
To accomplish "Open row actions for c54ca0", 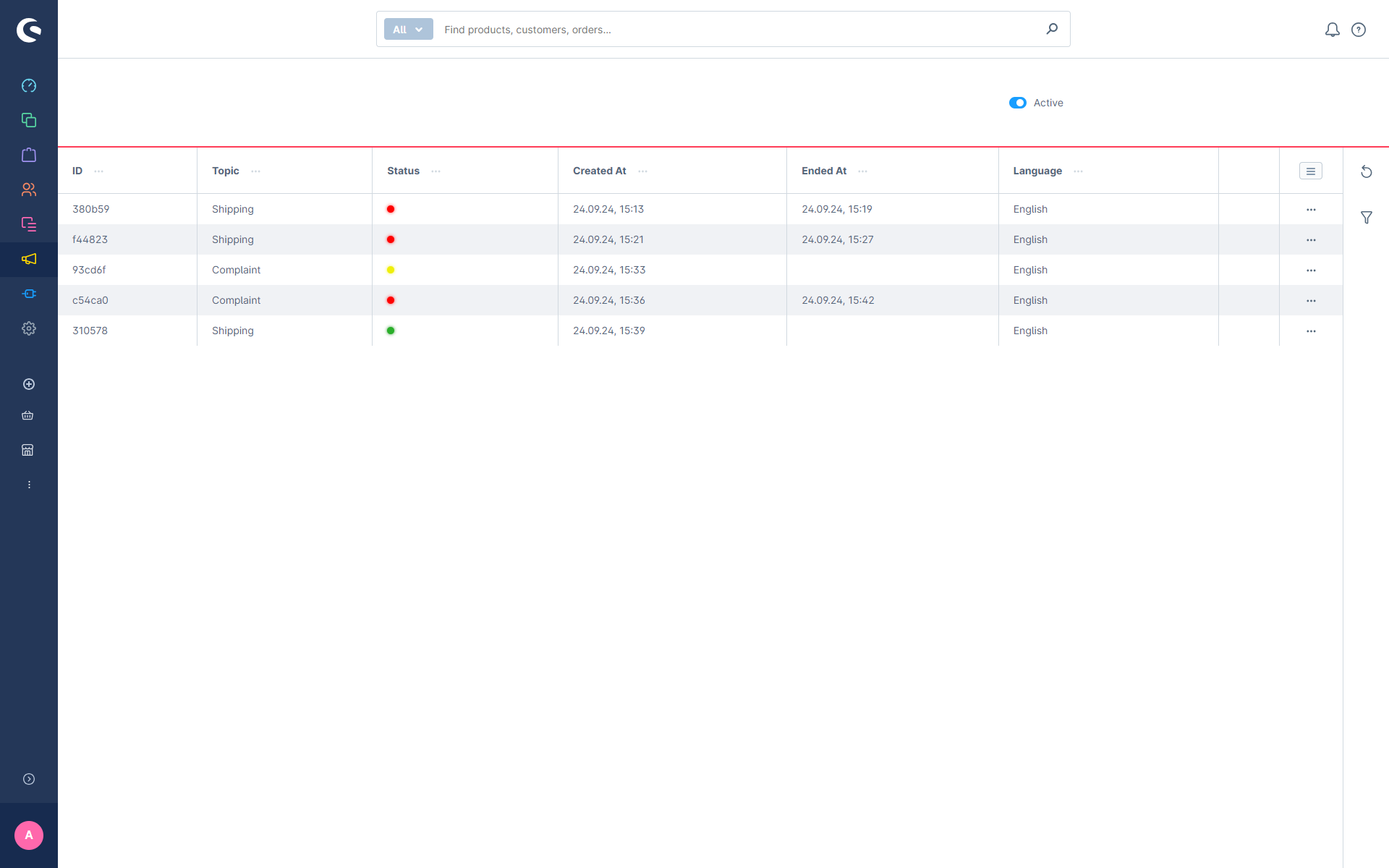I will [1311, 300].
